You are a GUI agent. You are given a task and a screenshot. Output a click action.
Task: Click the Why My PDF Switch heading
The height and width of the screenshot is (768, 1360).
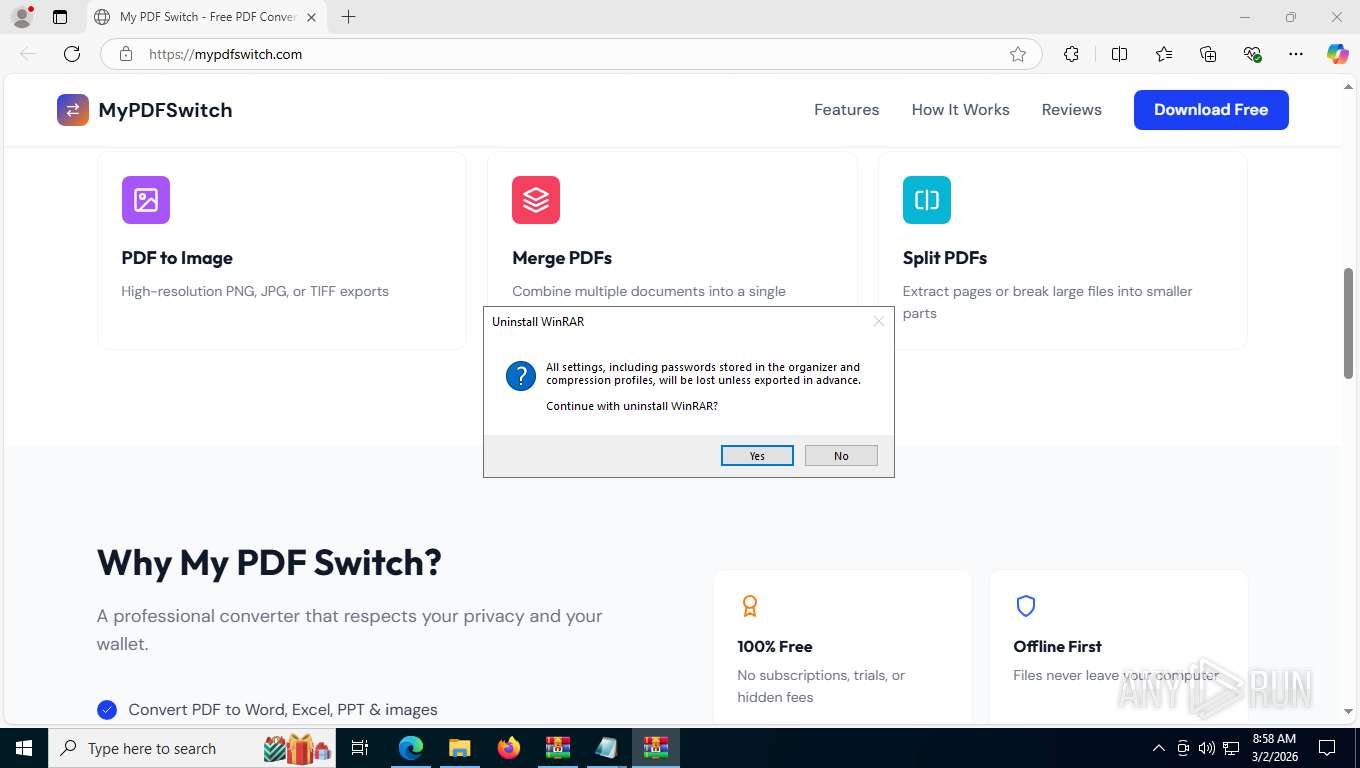269,563
